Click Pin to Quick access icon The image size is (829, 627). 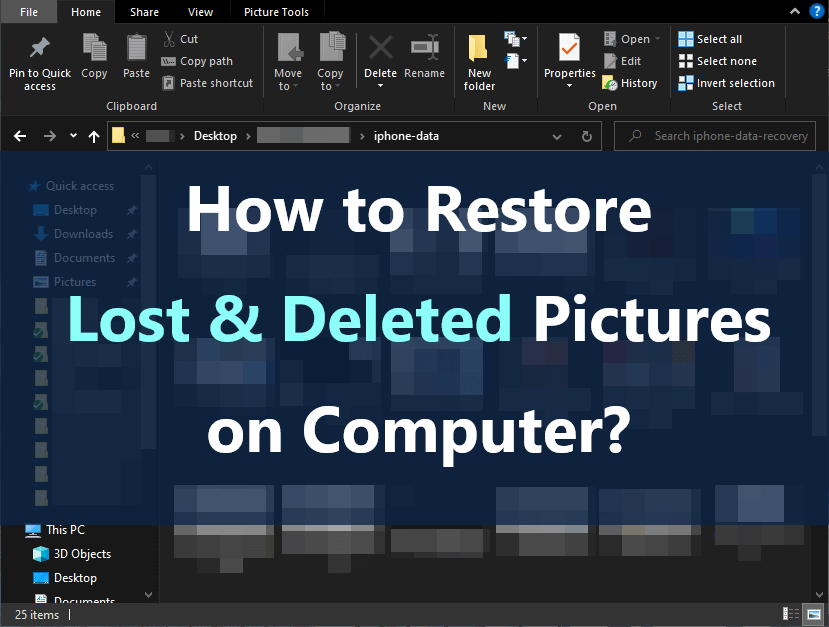[40, 48]
